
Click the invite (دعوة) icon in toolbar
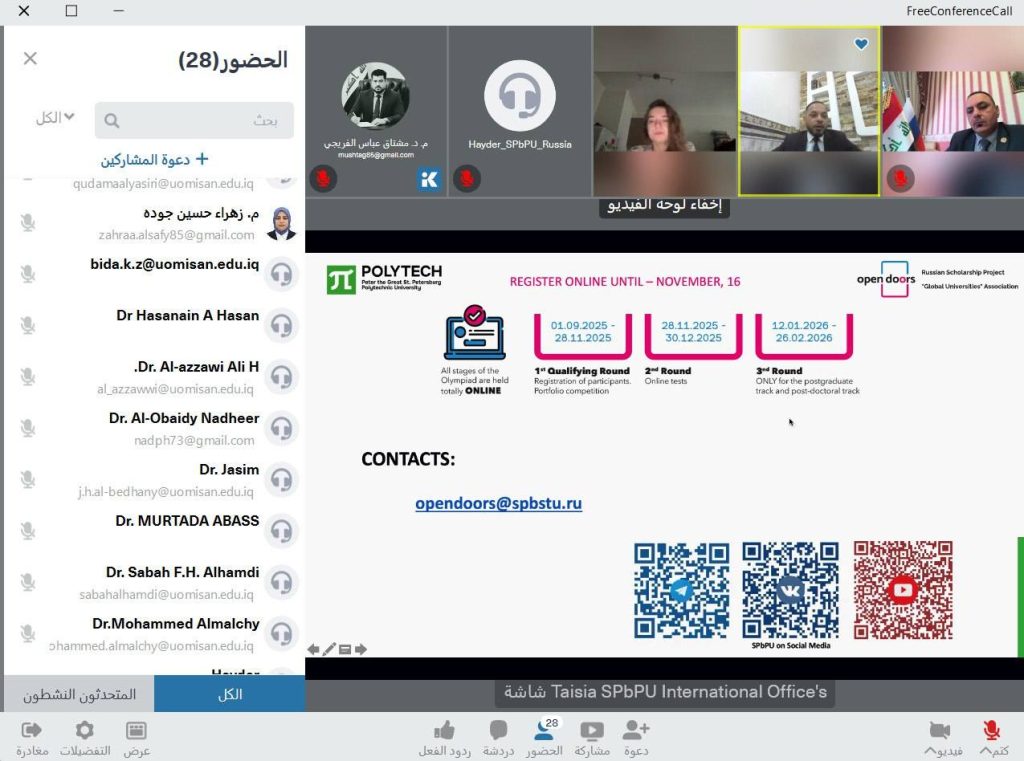click(x=636, y=731)
